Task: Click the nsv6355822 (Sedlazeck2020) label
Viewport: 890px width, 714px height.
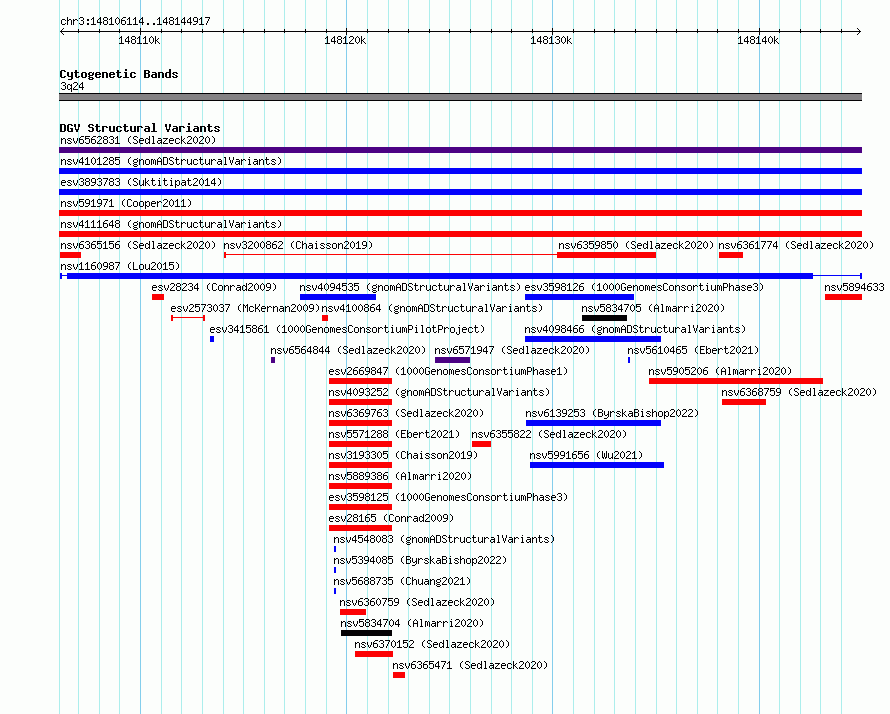Action: pos(549,434)
